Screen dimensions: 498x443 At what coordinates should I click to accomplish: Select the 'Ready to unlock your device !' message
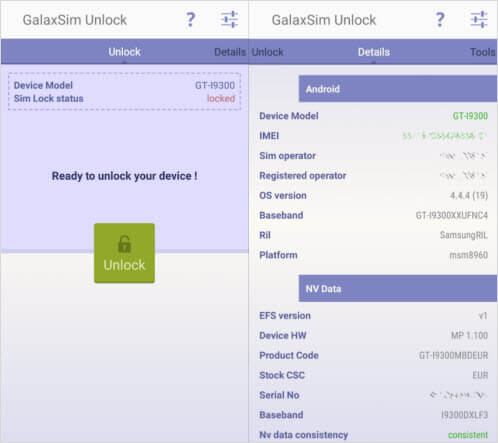124,176
